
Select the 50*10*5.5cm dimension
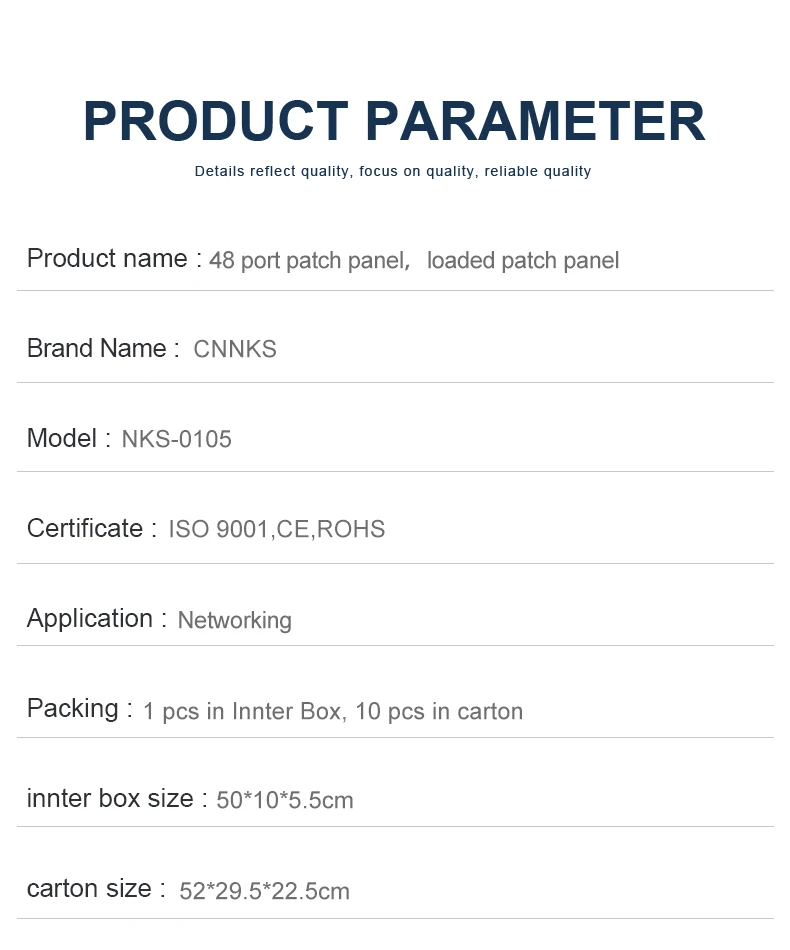tap(285, 800)
